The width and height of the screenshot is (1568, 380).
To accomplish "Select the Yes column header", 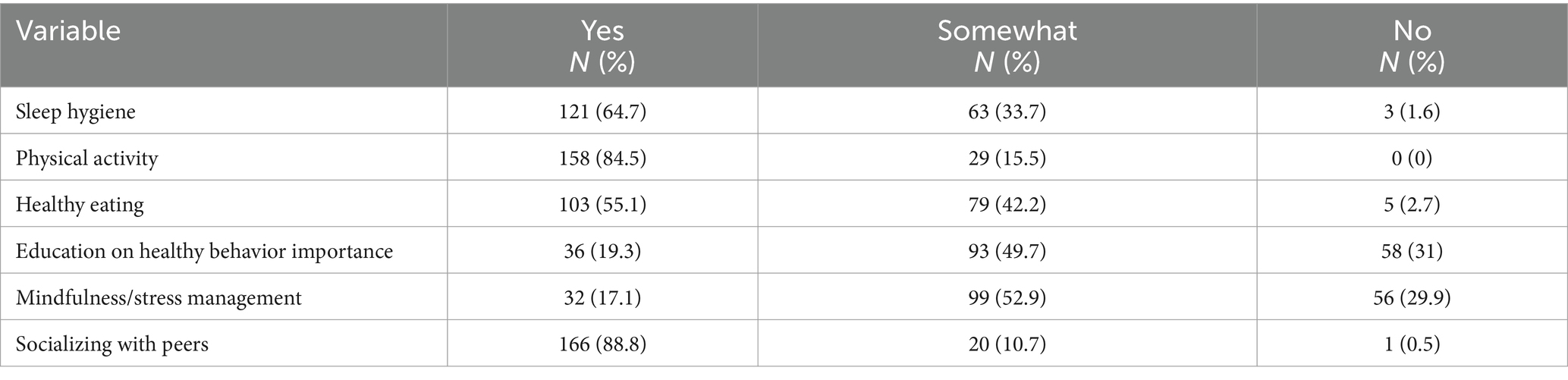I will (602, 45).
